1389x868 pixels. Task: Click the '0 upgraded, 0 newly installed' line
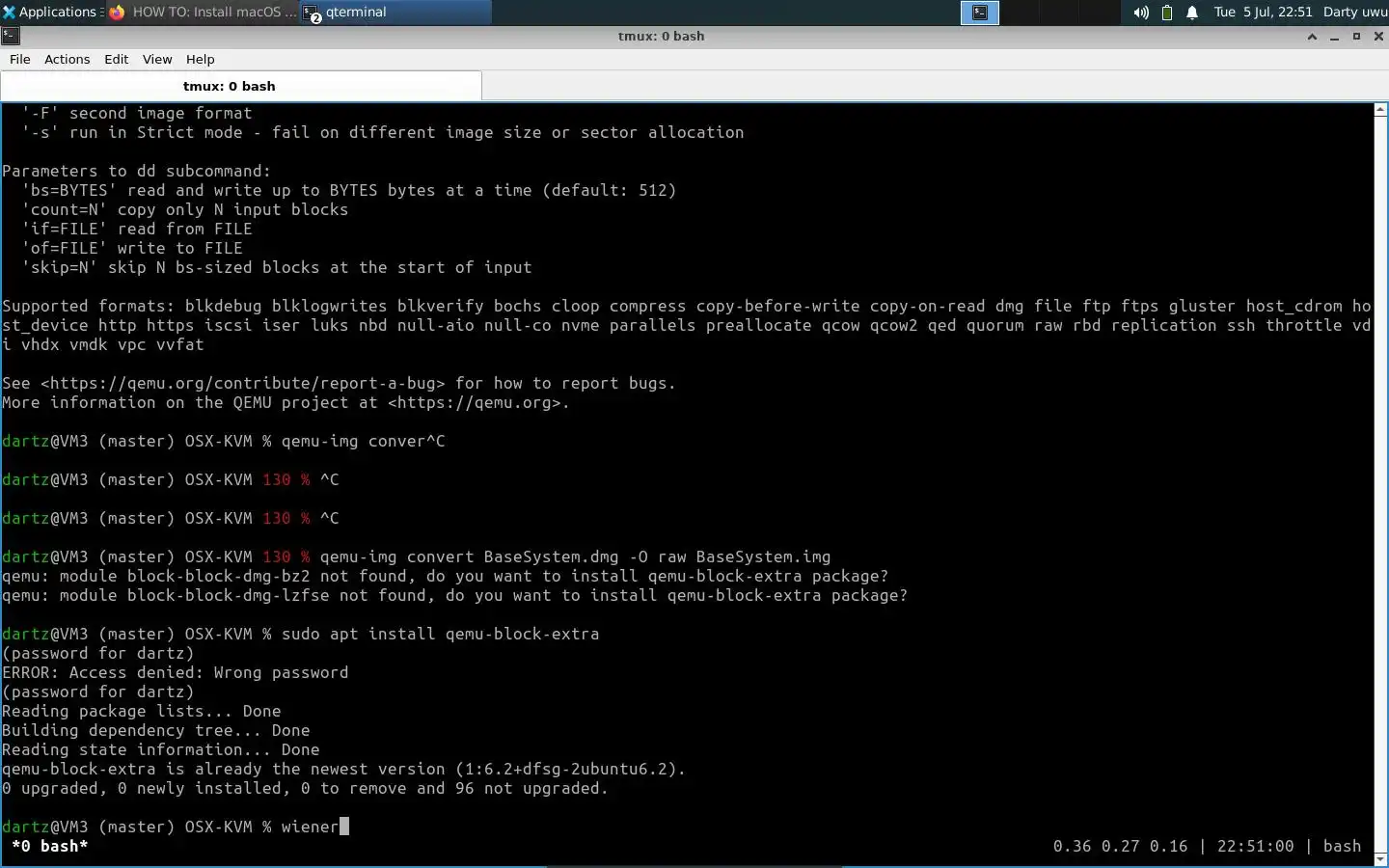306,788
